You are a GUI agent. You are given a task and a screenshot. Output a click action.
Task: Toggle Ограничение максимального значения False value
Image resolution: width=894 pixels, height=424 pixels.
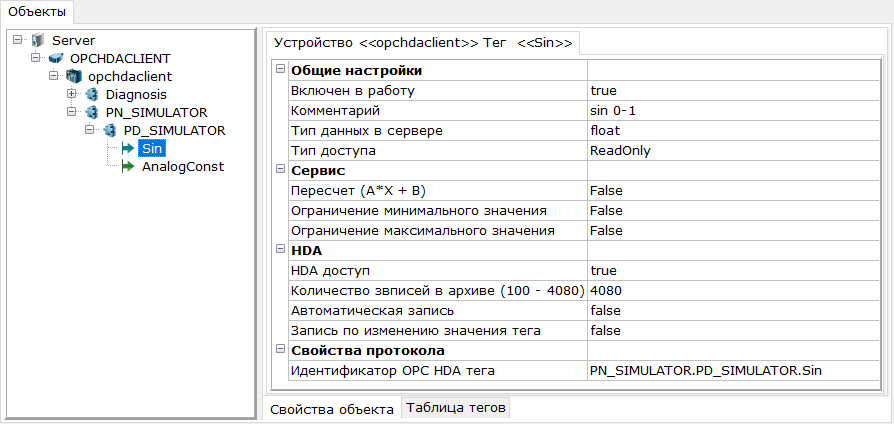pyautogui.click(x=733, y=230)
